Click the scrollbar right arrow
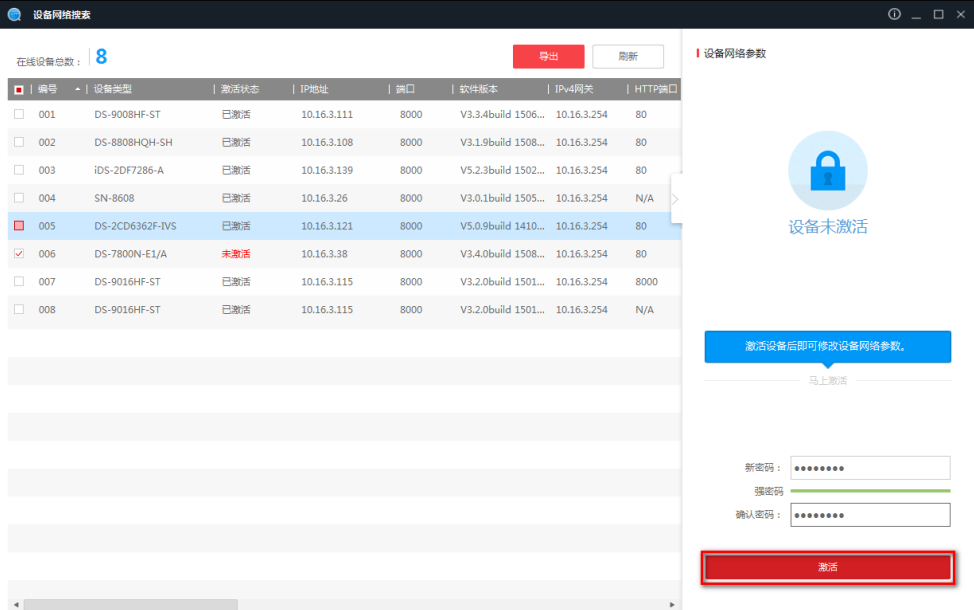This screenshot has height=610, width=974. [x=672, y=604]
